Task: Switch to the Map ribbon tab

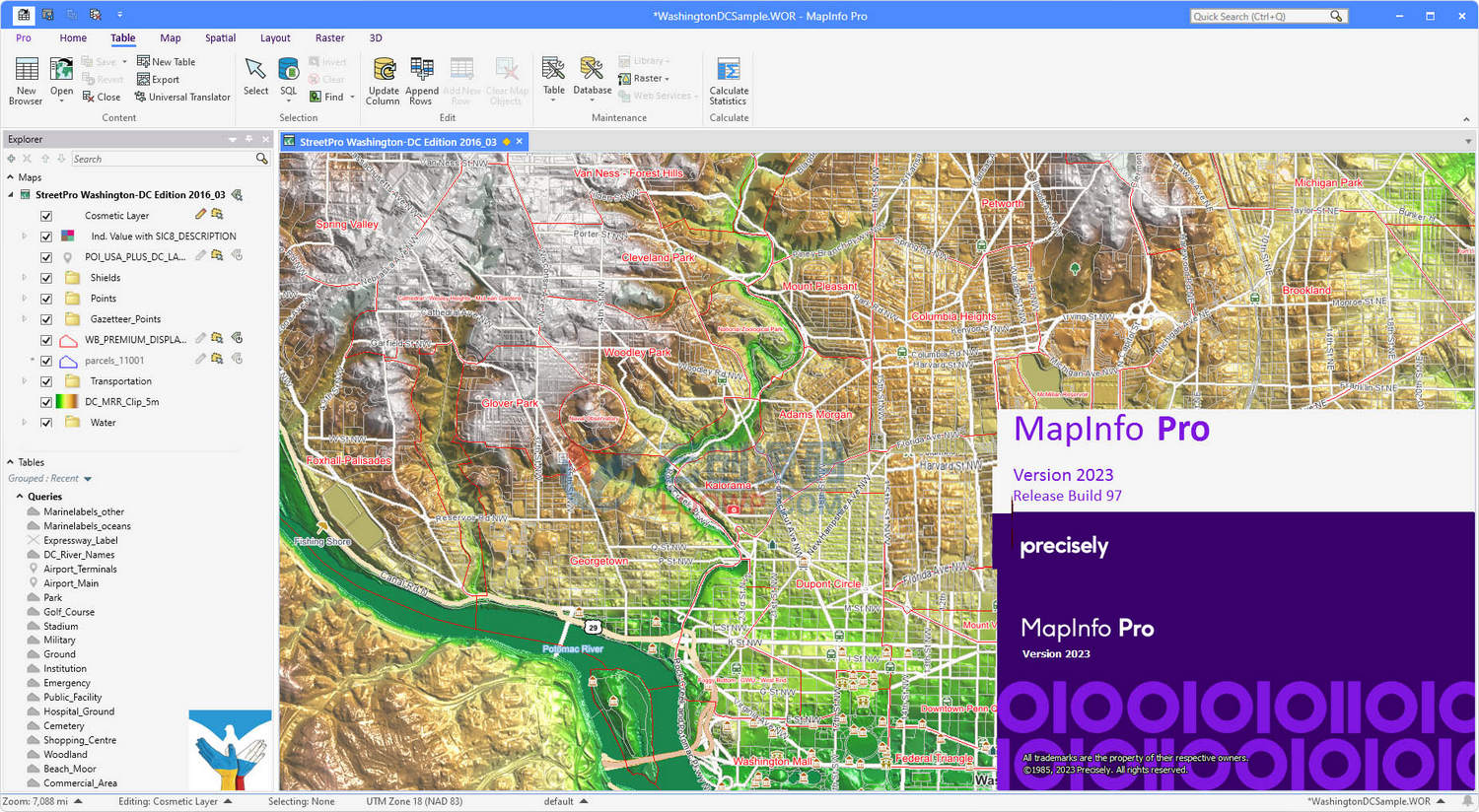Action: click(x=171, y=37)
